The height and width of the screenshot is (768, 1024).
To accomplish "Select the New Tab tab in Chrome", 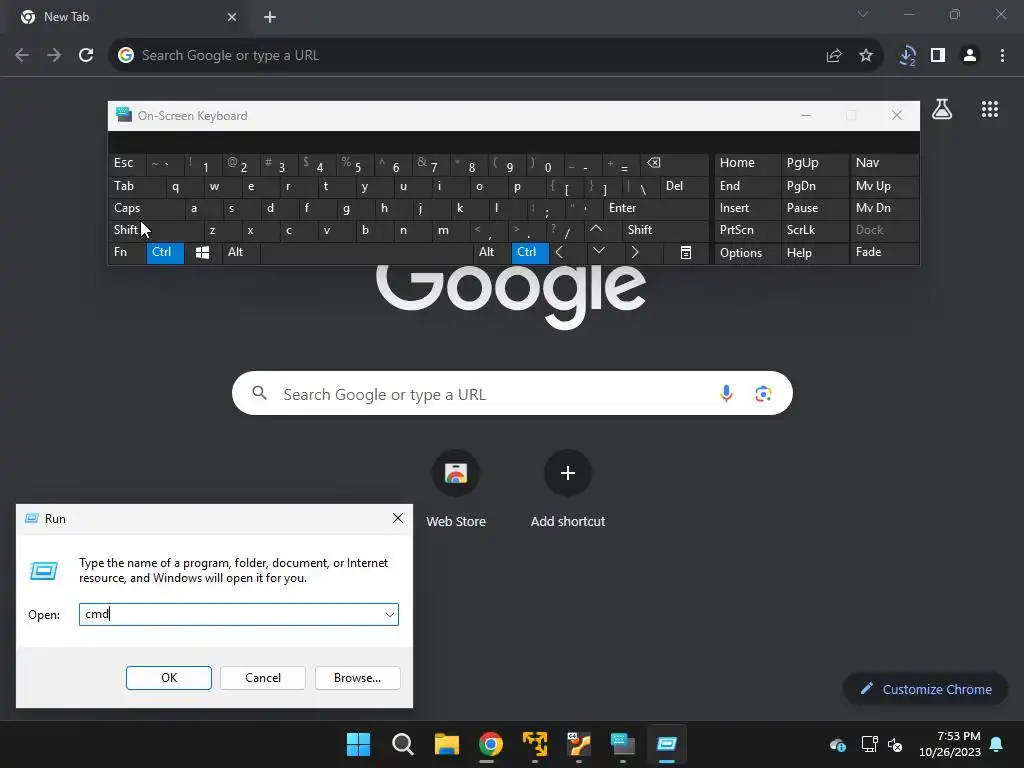I will [x=127, y=18].
